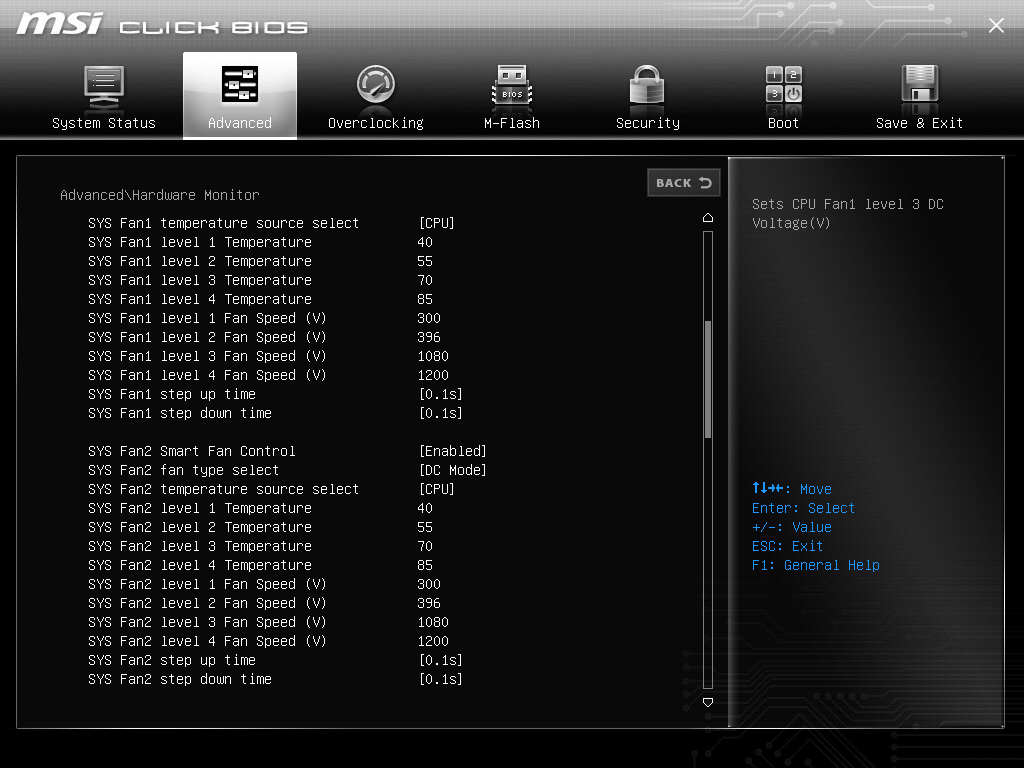This screenshot has height=768, width=1024.
Task: Select SYS Fan1 level 2 Fan Speed 396
Action: tap(429, 337)
